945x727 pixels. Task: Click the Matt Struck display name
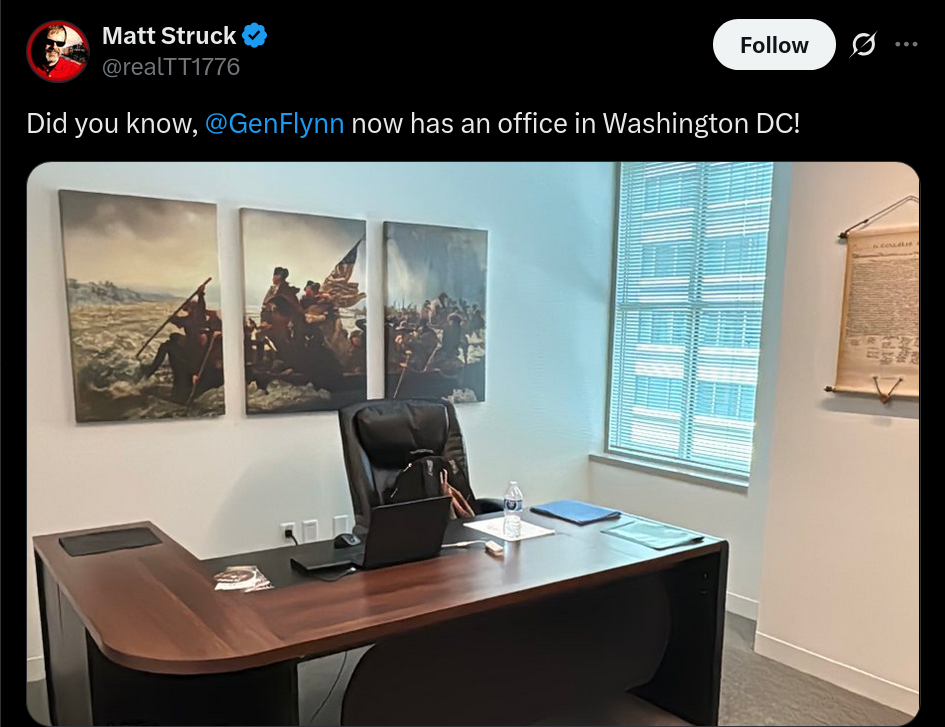point(169,36)
